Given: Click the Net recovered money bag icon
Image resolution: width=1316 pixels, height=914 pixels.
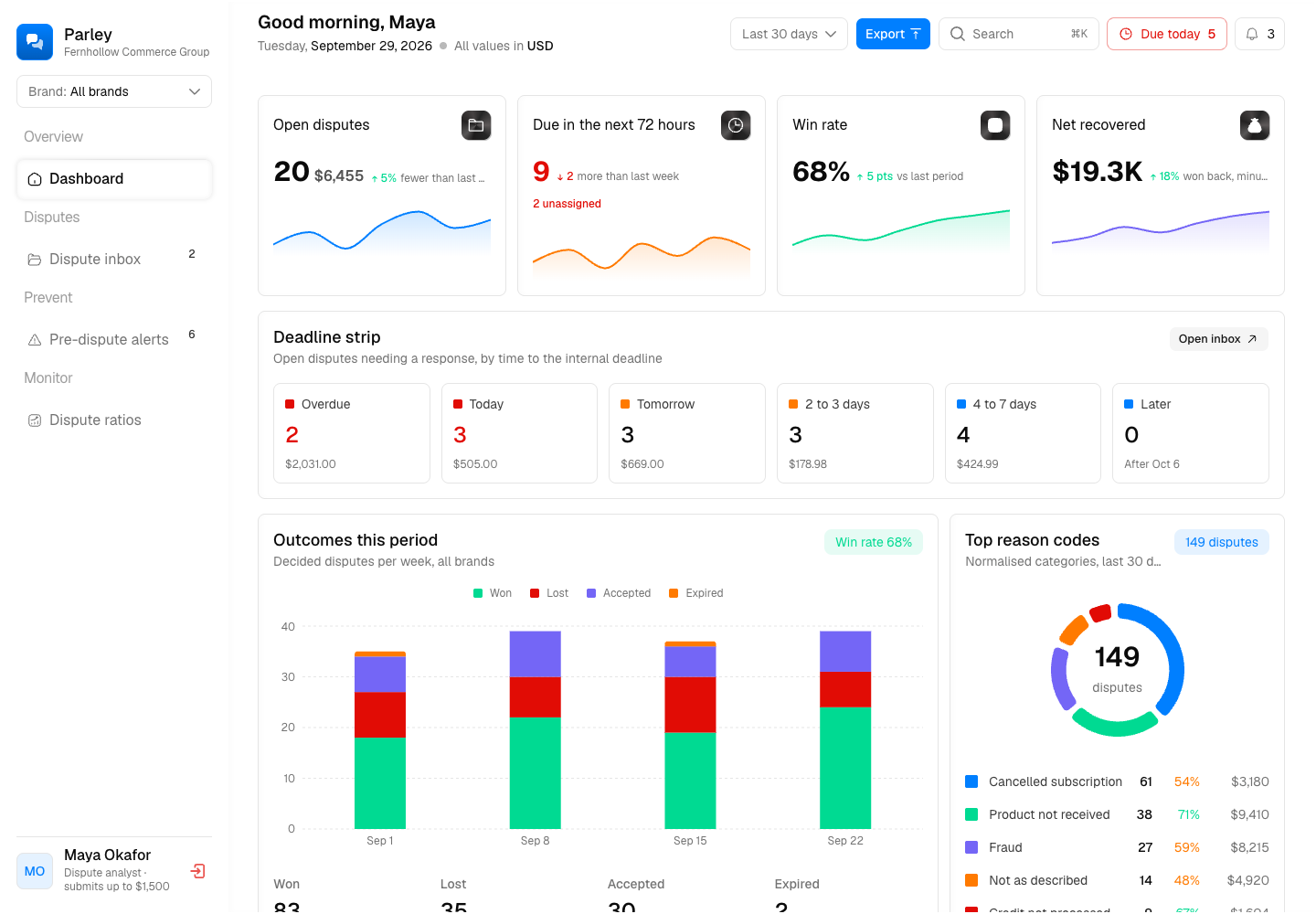Looking at the screenshot, I should [x=1255, y=125].
